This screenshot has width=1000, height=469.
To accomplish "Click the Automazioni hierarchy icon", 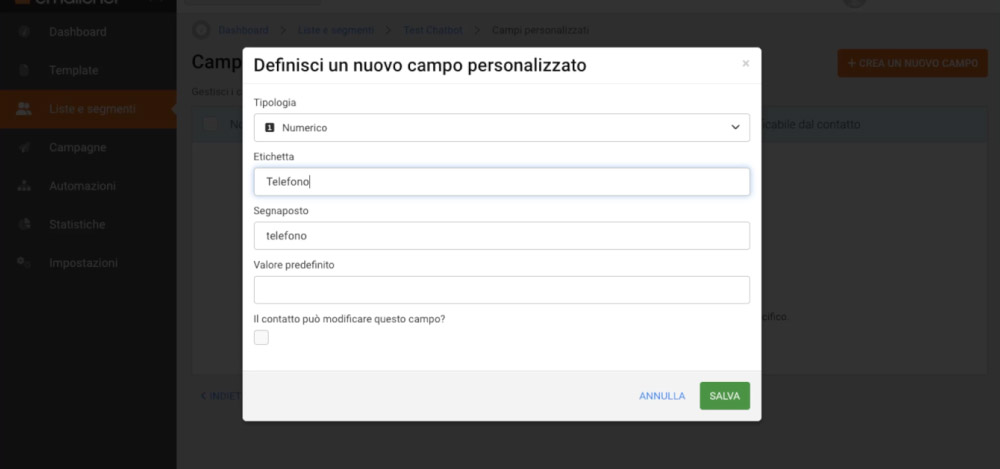I will (24, 186).
